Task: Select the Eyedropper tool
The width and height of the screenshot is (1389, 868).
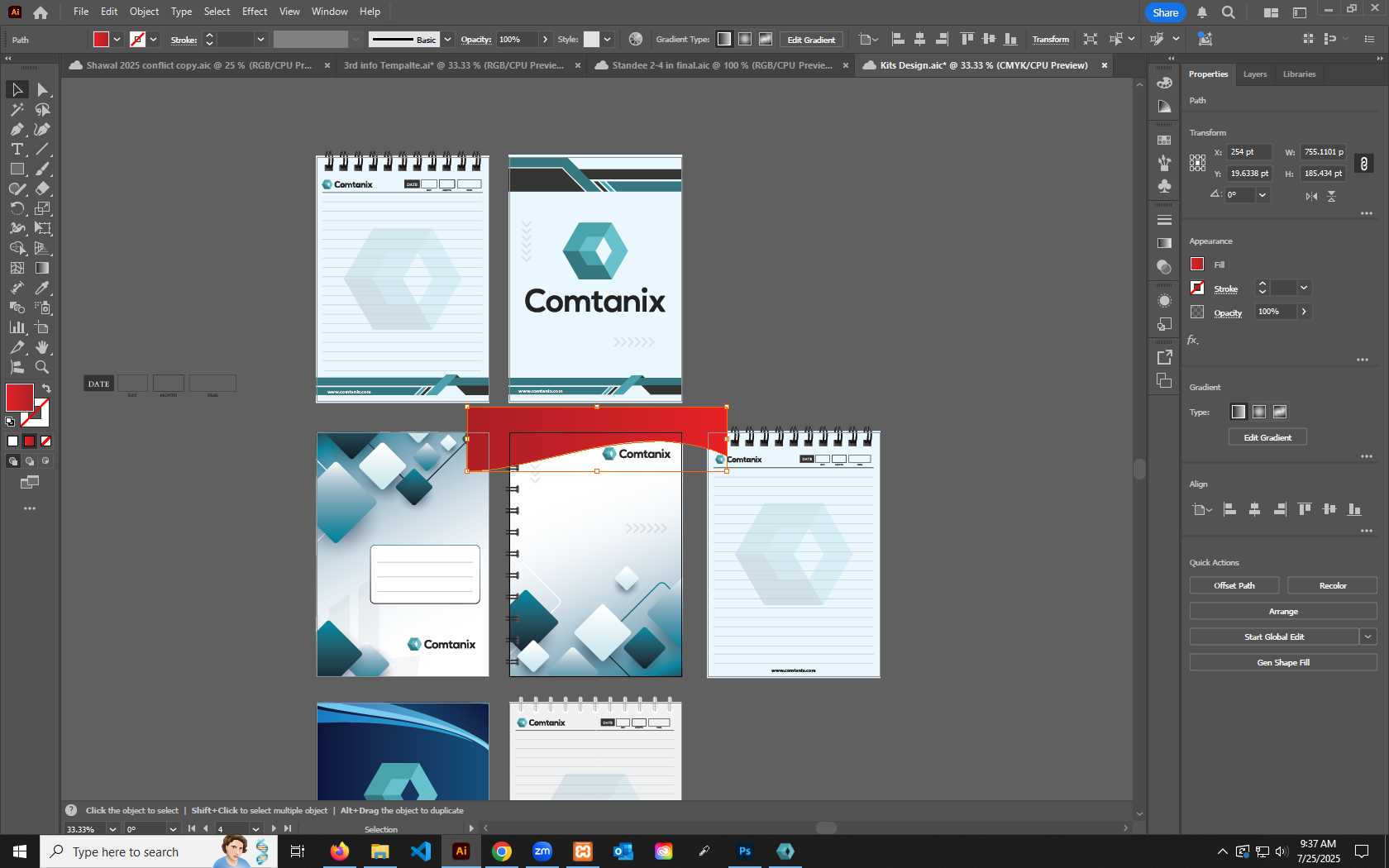Action: pos(42,288)
